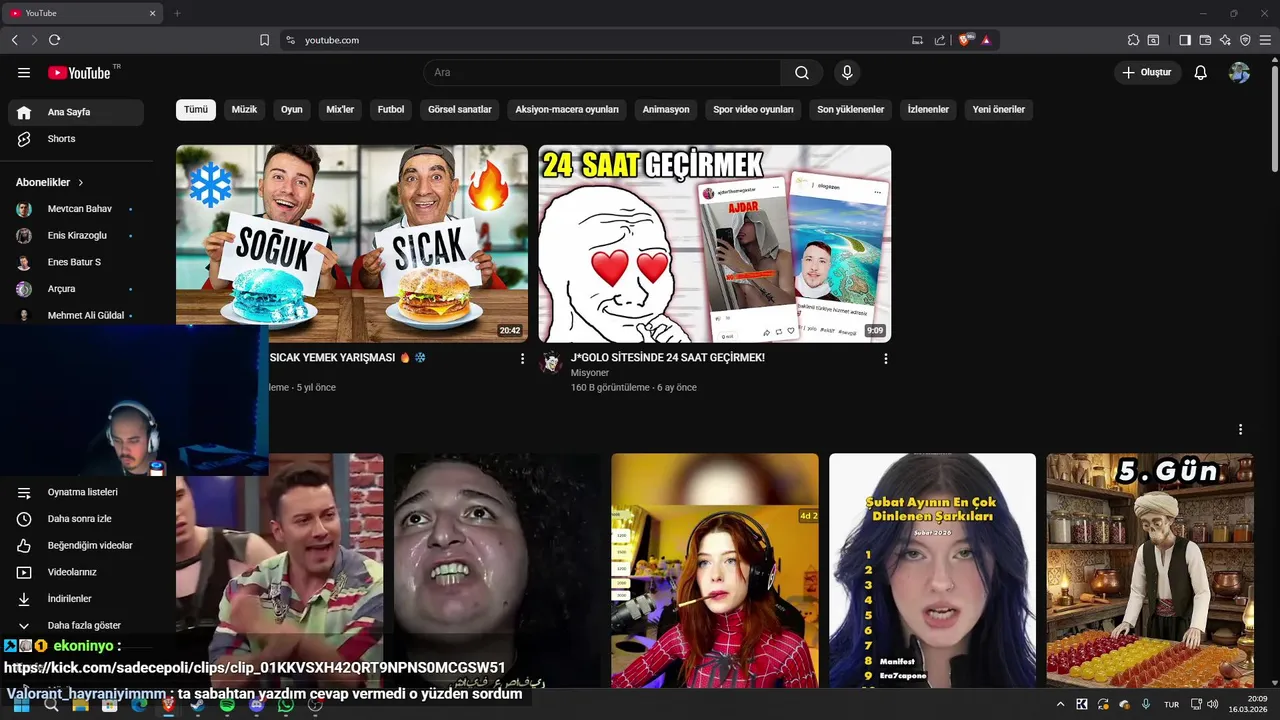
Task: Open a new browser tab
Action: pos(177,13)
